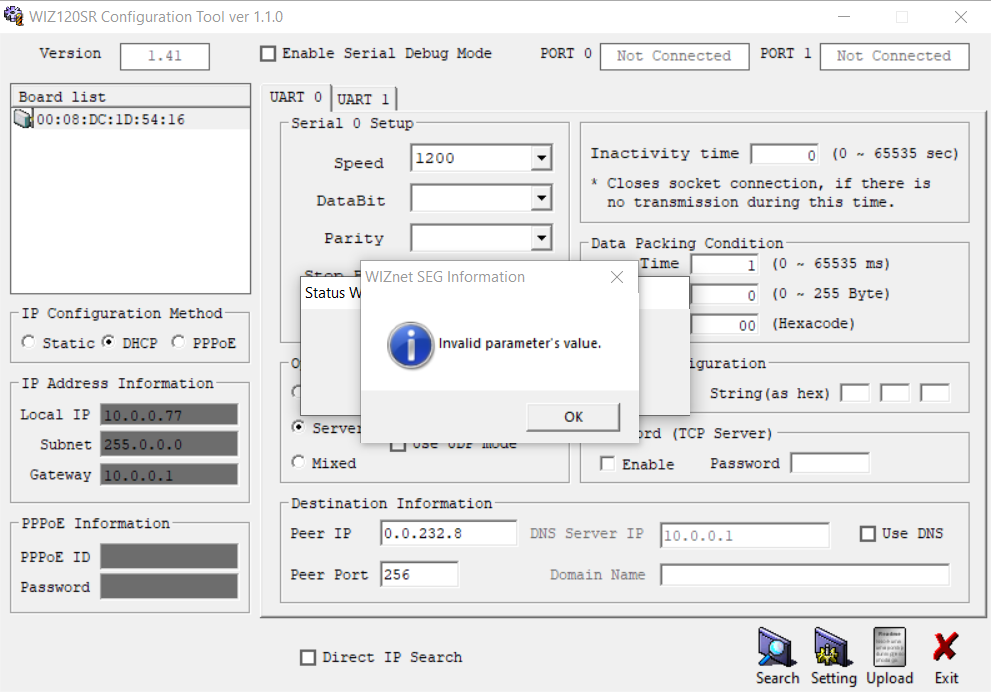Select board icon 00:08:DC:1D:54:16
Image resolution: width=991 pixels, height=692 pixels.
[23, 119]
